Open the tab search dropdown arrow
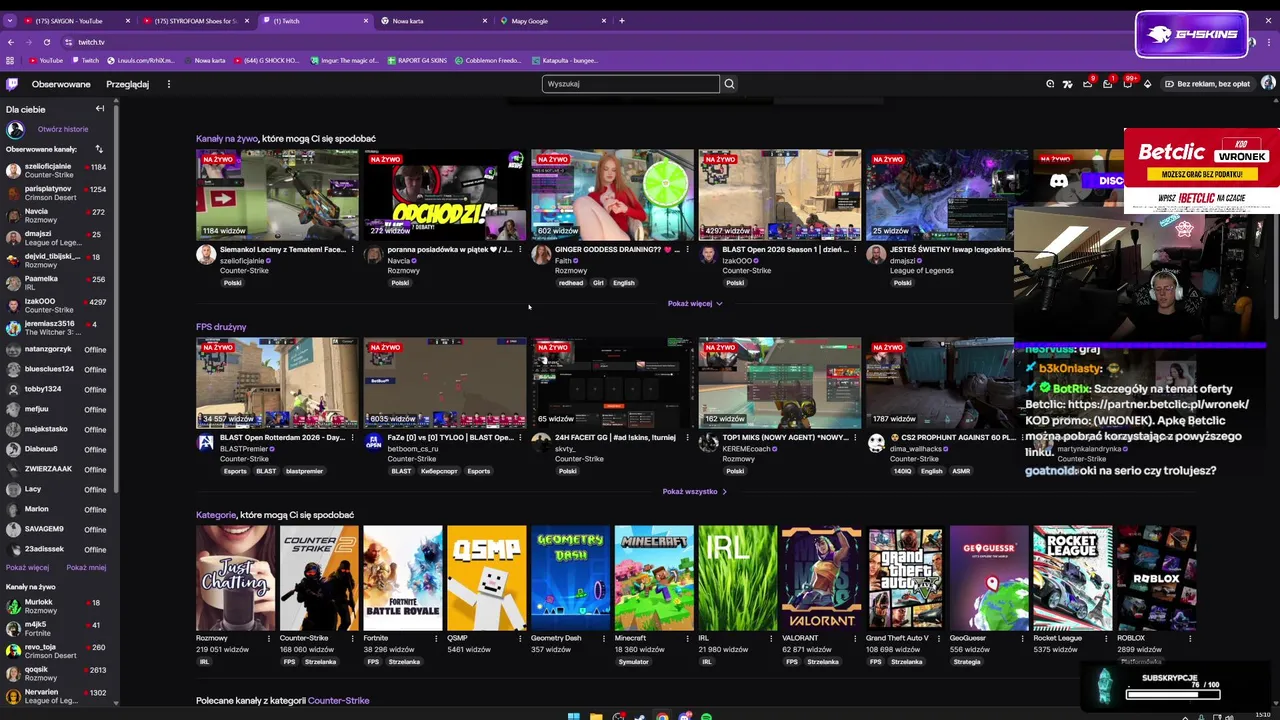 coord(10,21)
